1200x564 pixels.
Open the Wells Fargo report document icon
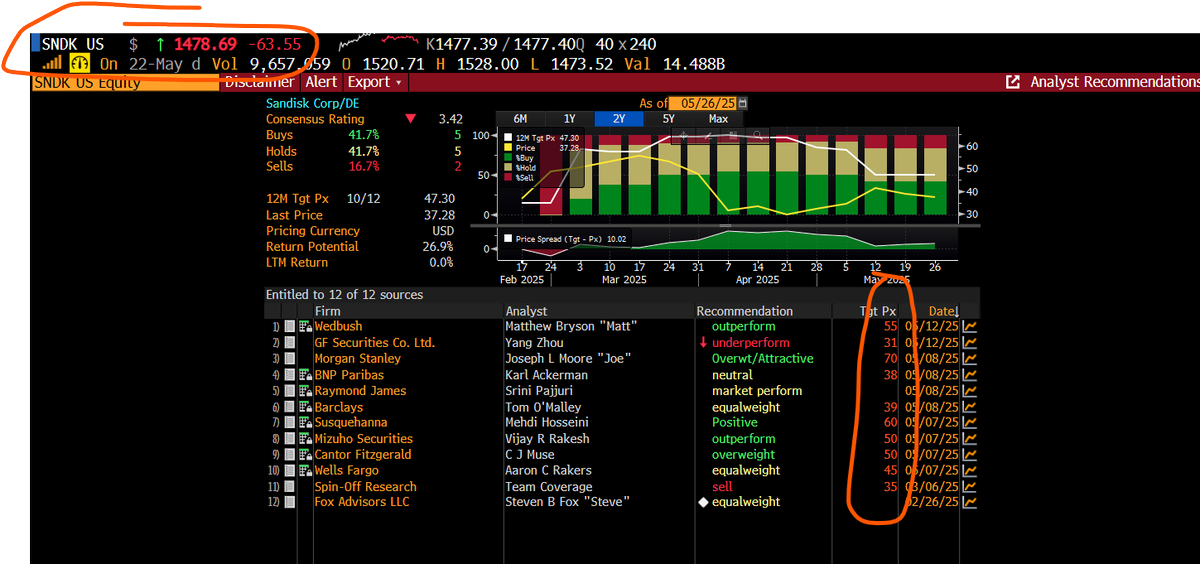305,471
